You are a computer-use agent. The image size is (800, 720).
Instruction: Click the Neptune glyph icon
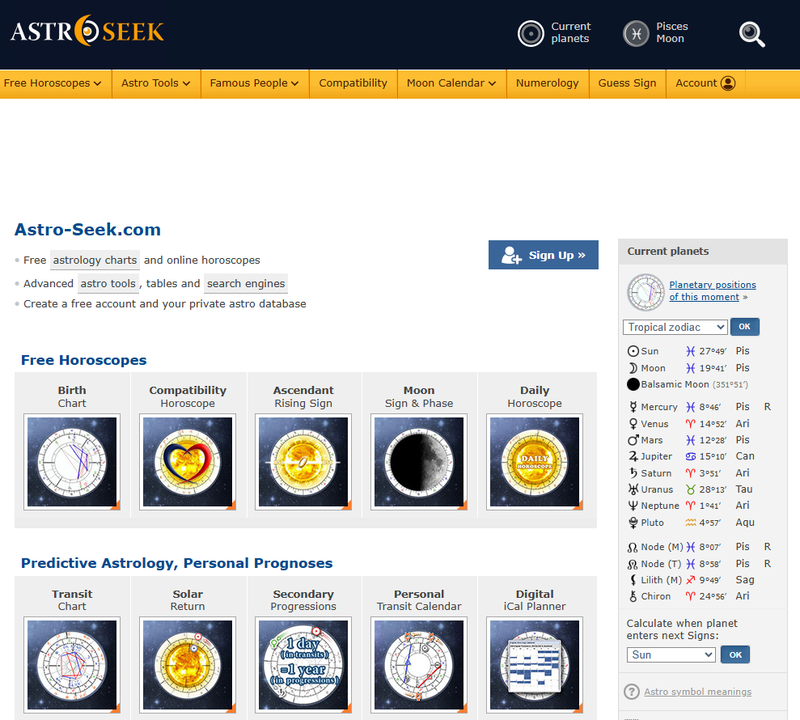tap(633, 506)
